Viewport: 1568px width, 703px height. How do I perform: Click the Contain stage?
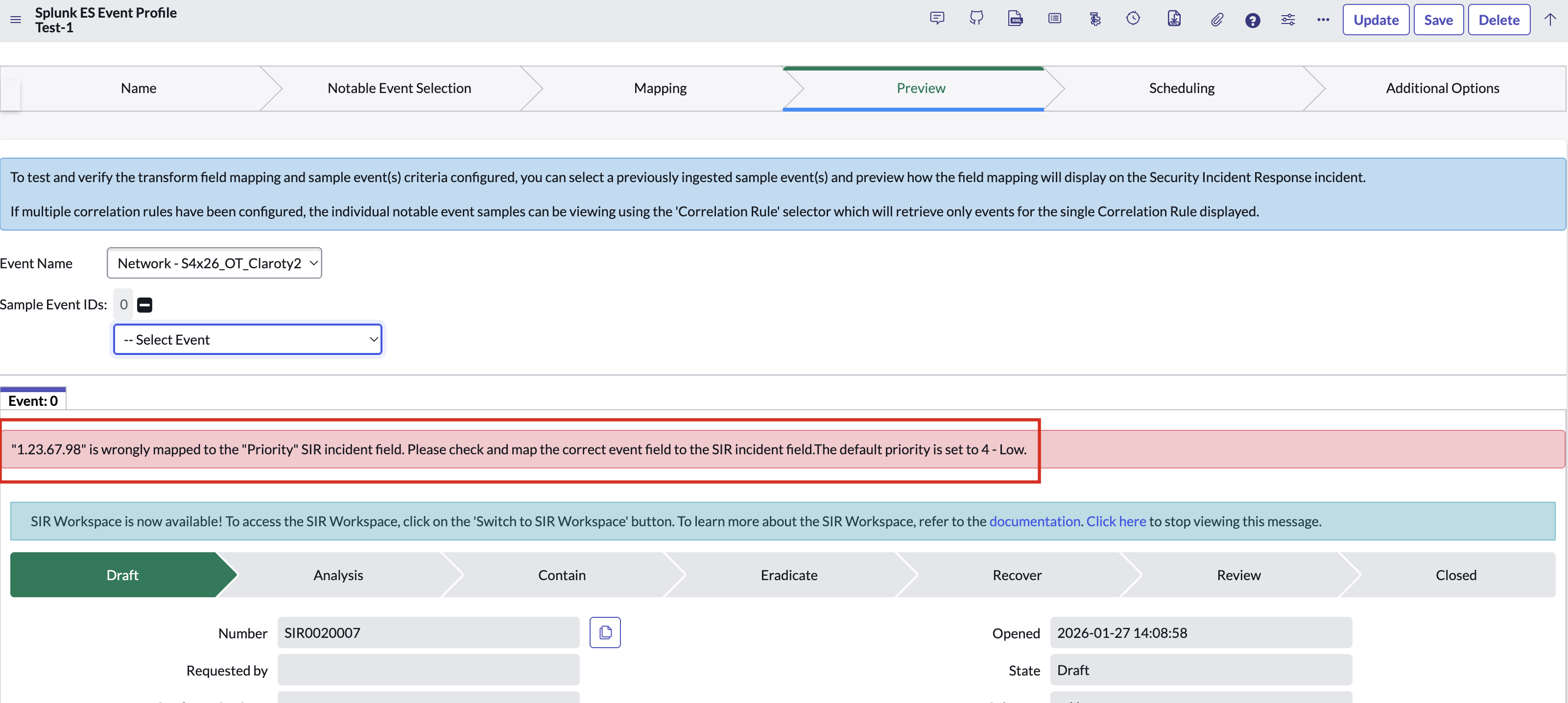click(x=562, y=575)
